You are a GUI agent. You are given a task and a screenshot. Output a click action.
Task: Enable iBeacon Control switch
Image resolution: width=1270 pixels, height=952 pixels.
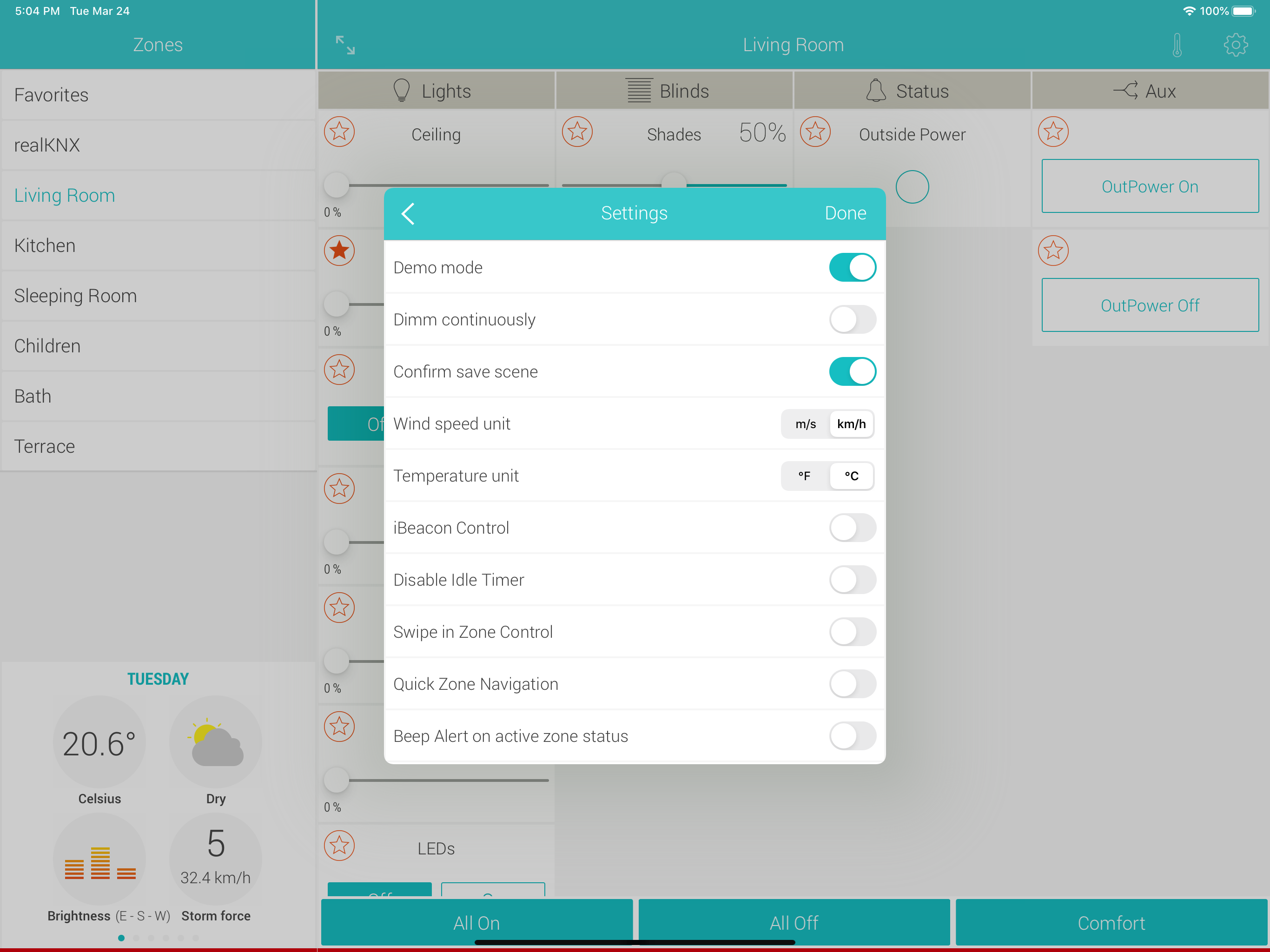tap(853, 528)
